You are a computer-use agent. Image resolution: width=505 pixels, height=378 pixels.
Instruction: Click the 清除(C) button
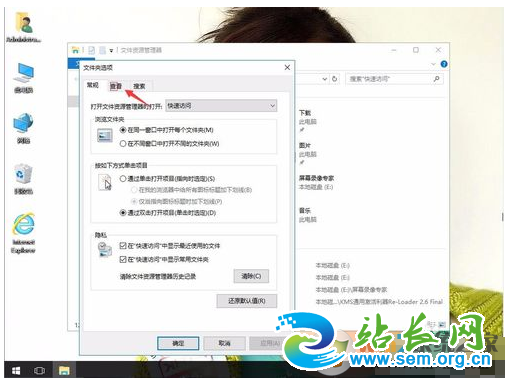pyautogui.click(x=251, y=276)
